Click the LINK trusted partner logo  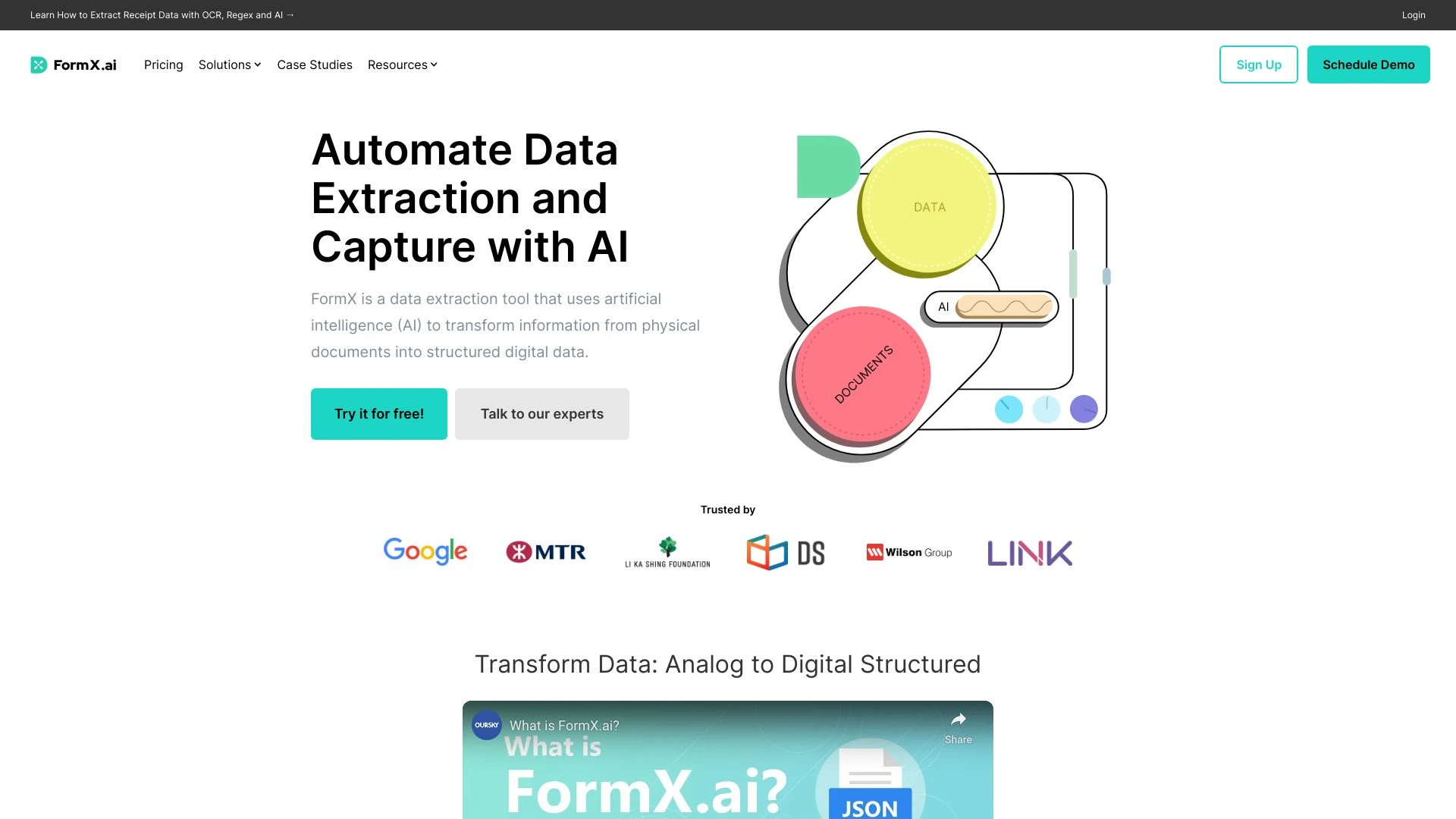tap(1029, 552)
